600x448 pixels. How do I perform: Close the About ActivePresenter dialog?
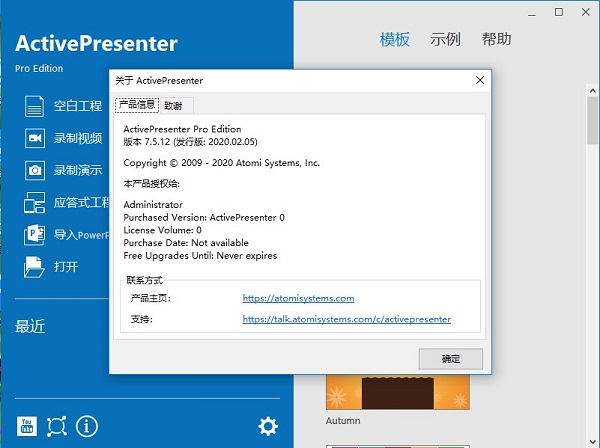point(480,80)
